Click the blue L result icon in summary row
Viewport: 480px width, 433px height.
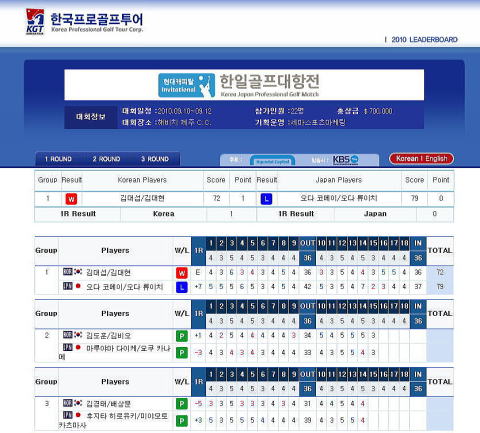[266, 199]
